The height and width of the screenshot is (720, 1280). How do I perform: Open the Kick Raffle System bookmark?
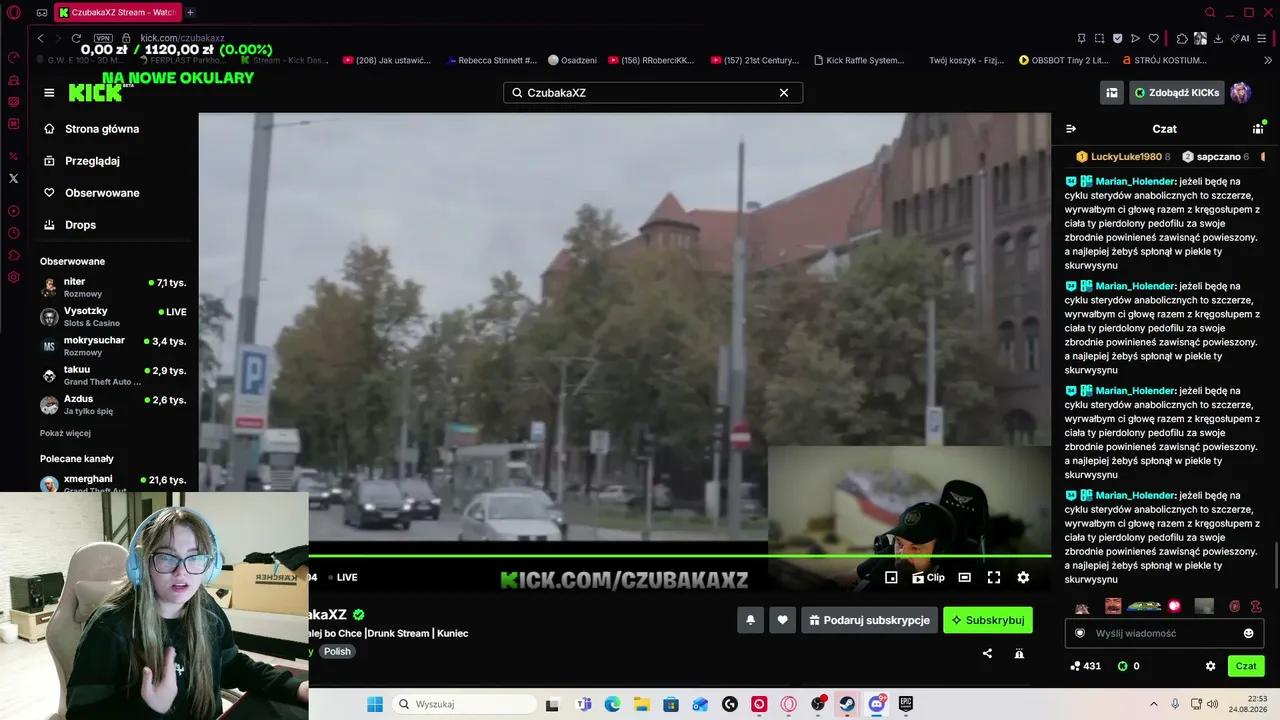pyautogui.click(x=859, y=60)
